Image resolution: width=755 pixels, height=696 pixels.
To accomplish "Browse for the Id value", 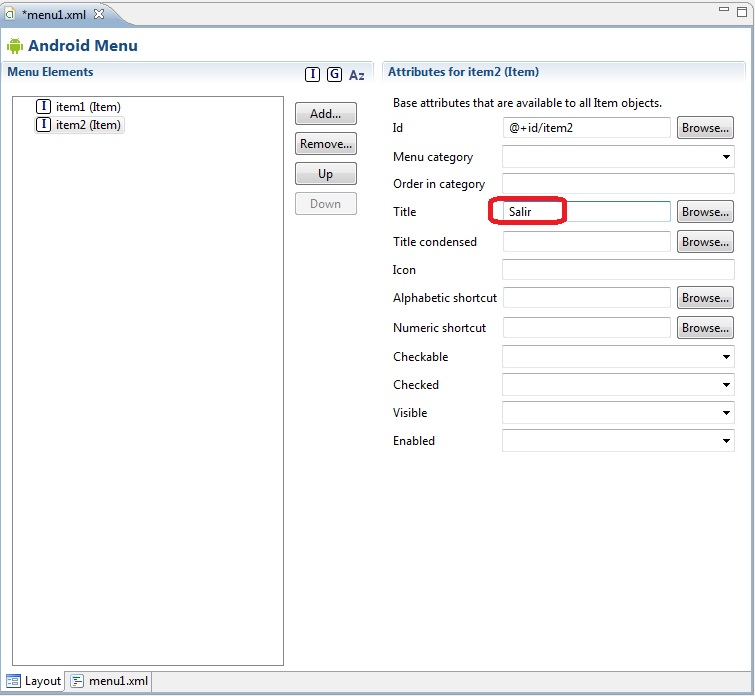I will click(x=705, y=128).
